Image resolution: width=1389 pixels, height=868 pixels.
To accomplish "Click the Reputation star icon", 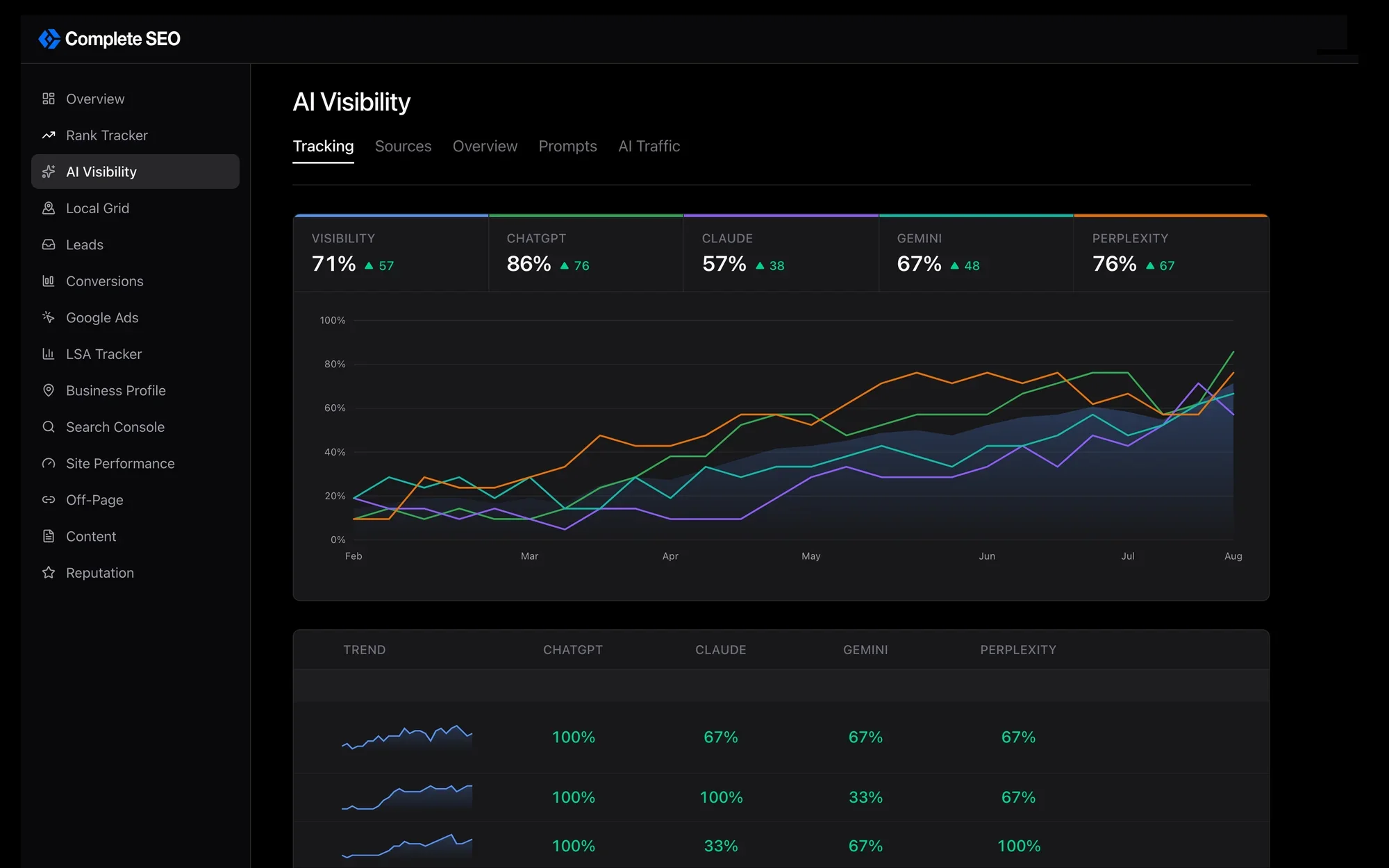I will (49, 573).
